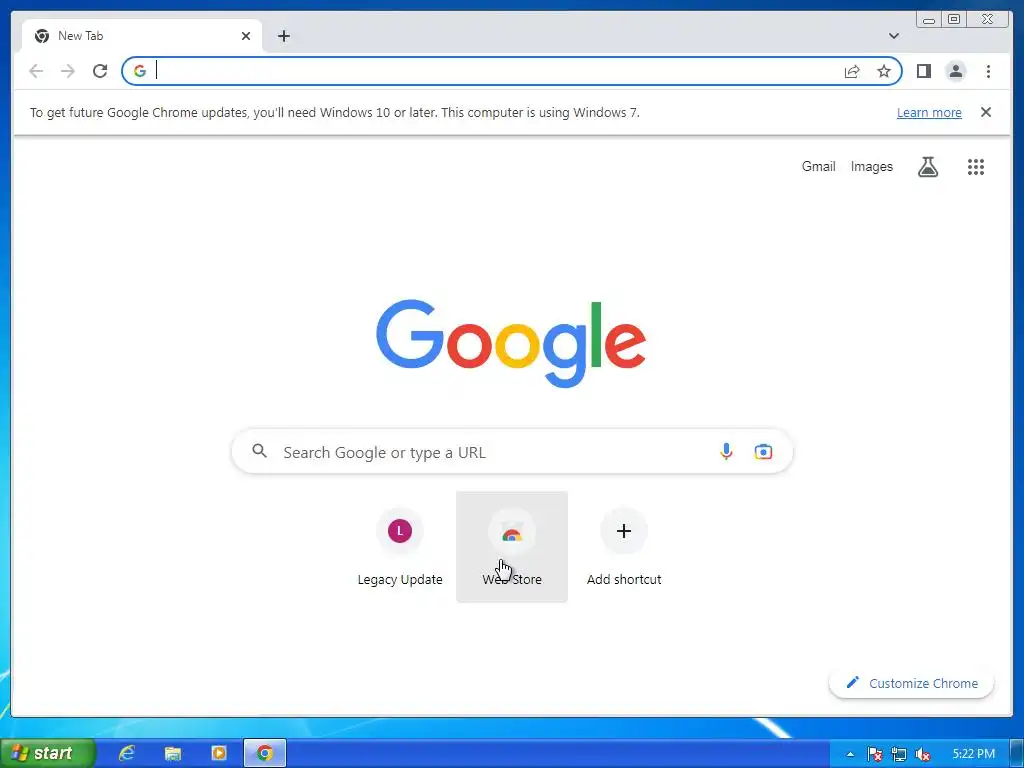Open the Gmail link
Viewport: 1024px width, 768px height.
tap(818, 167)
